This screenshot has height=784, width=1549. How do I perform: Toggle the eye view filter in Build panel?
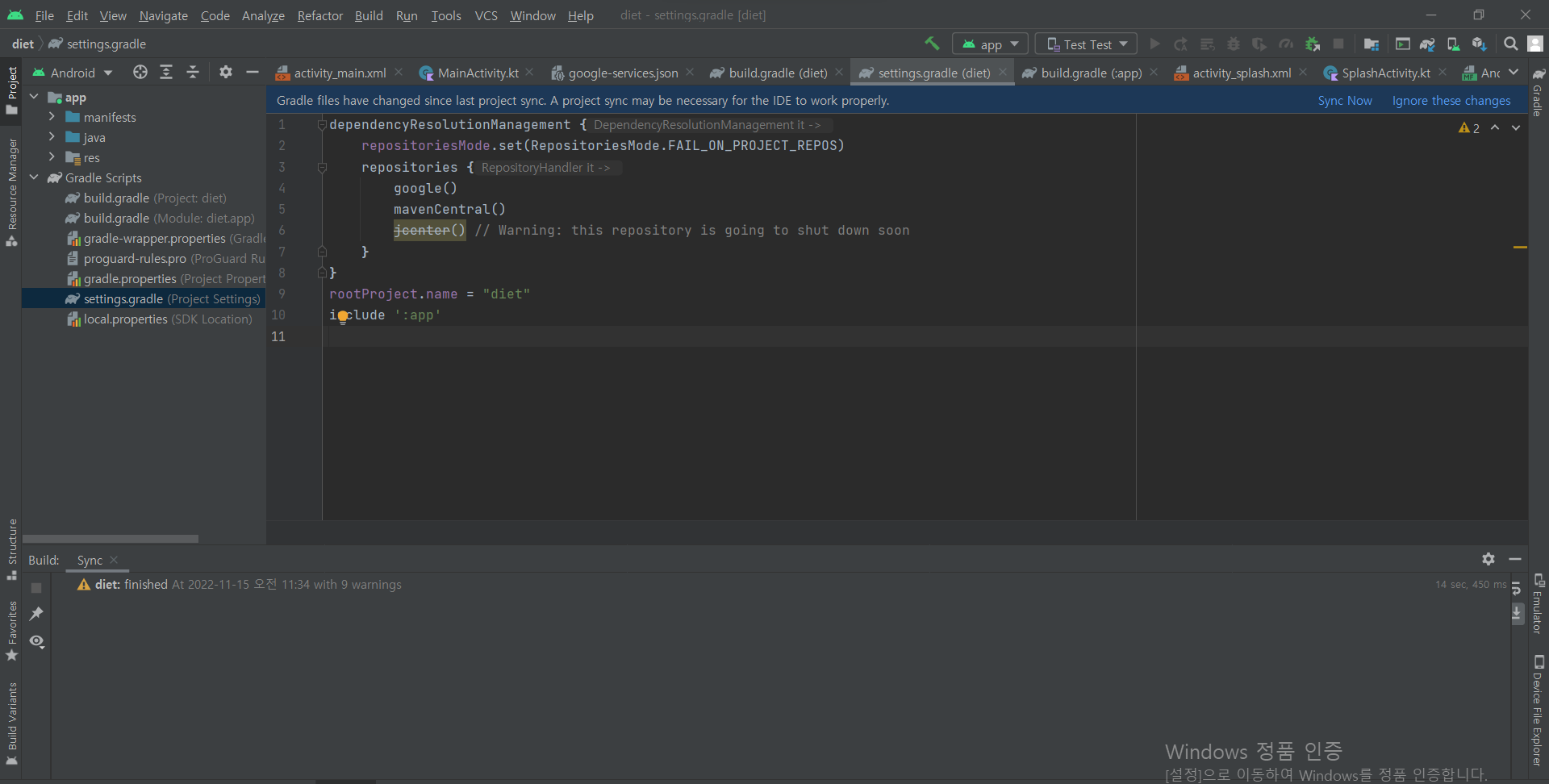click(36, 641)
